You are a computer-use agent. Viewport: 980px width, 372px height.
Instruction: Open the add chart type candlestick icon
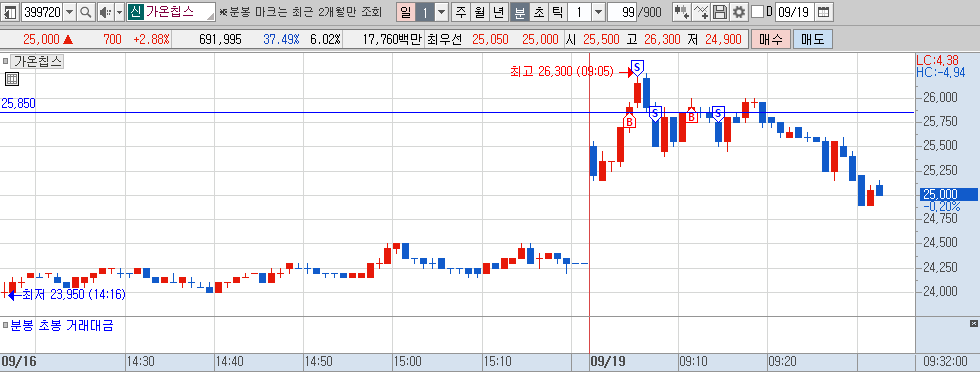pyautogui.click(x=682, y=11)
